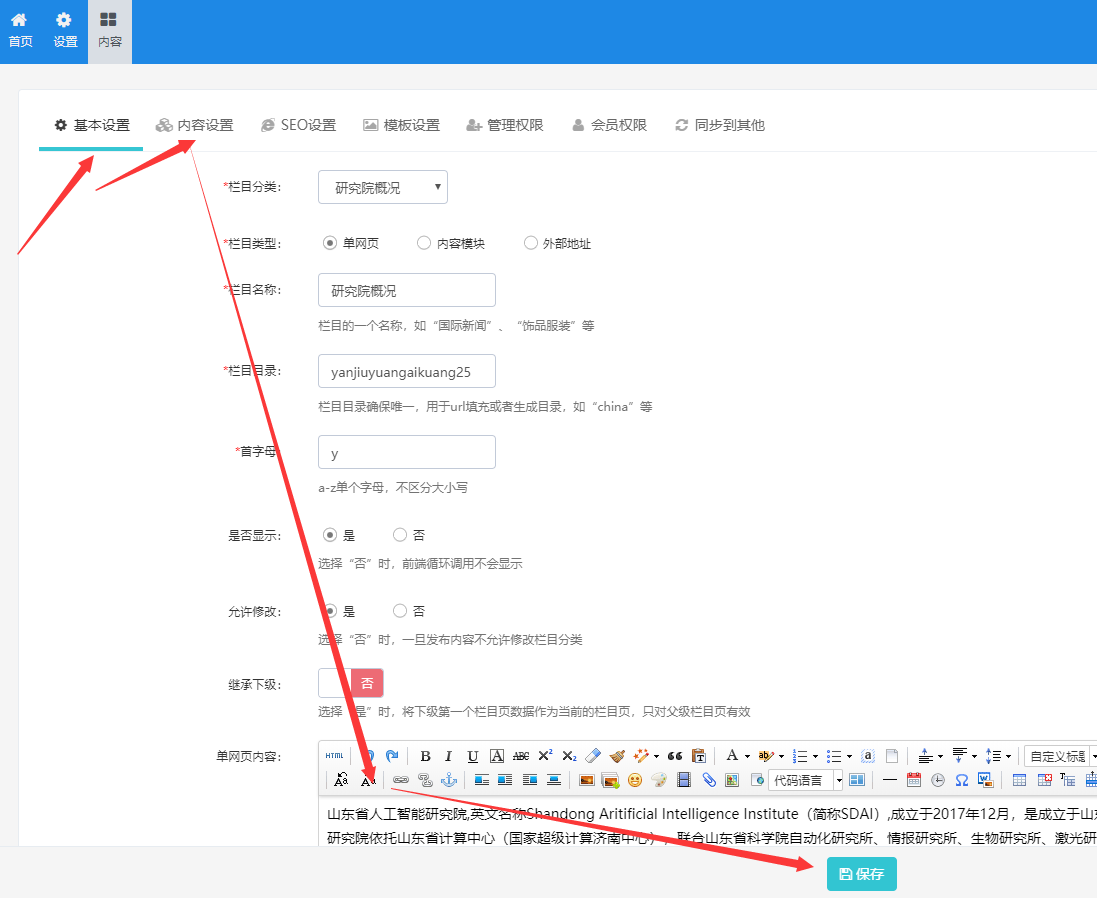
Task: Insert a video with the film icon
Action: click(684, 780)
